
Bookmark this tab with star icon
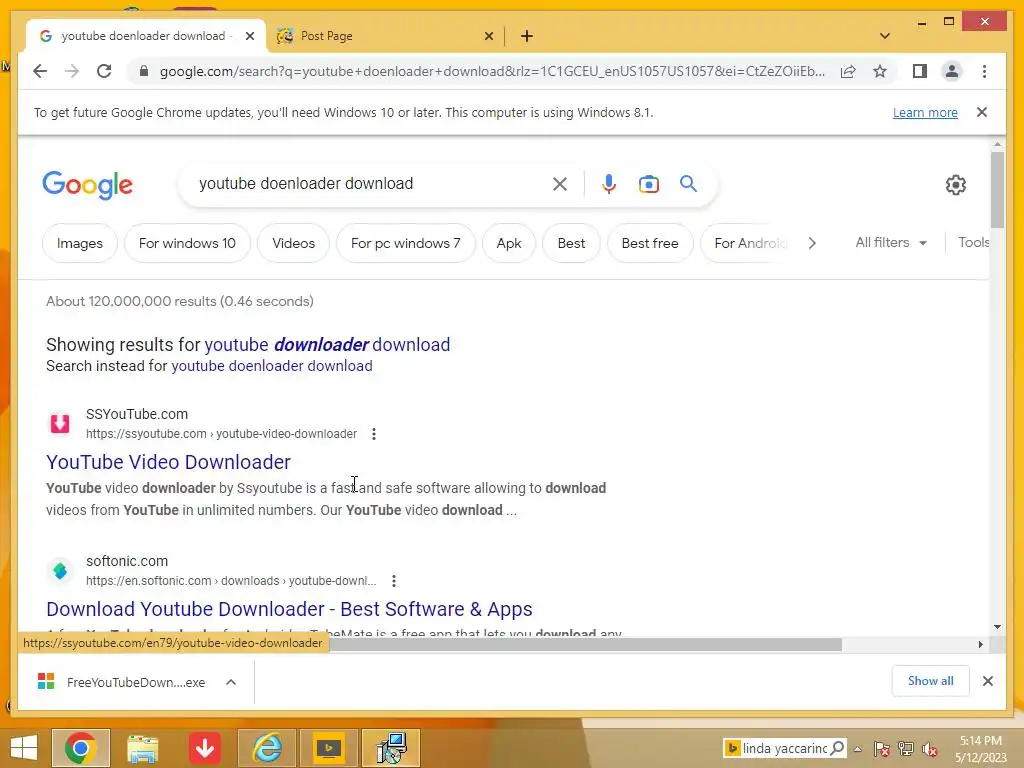pos(880,71)
